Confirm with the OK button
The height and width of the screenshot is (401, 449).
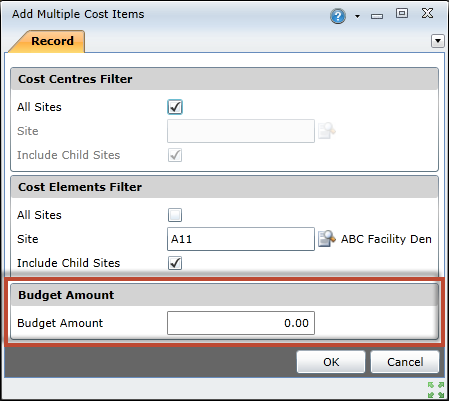331,362
